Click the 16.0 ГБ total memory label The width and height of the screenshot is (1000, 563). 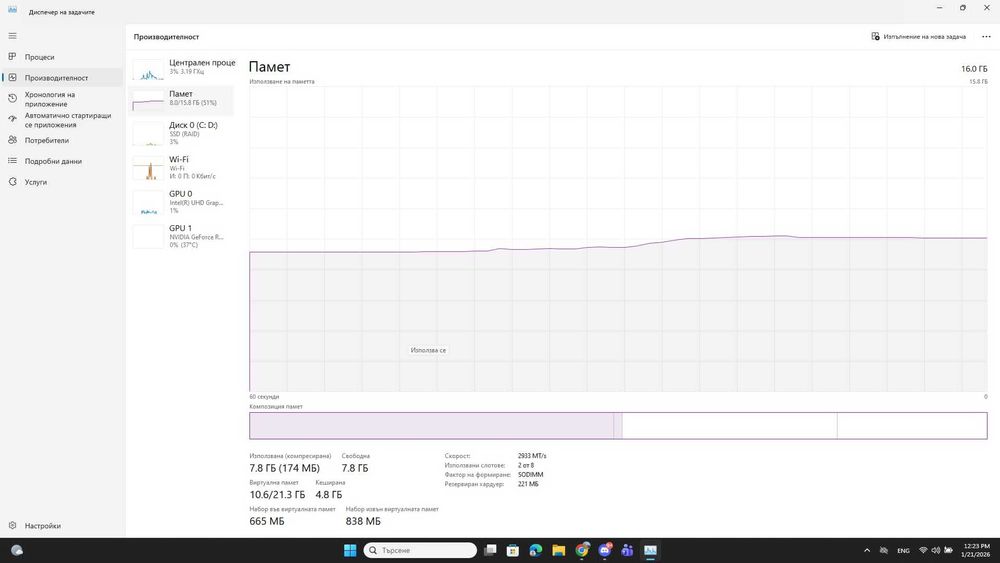pos(974,69)
